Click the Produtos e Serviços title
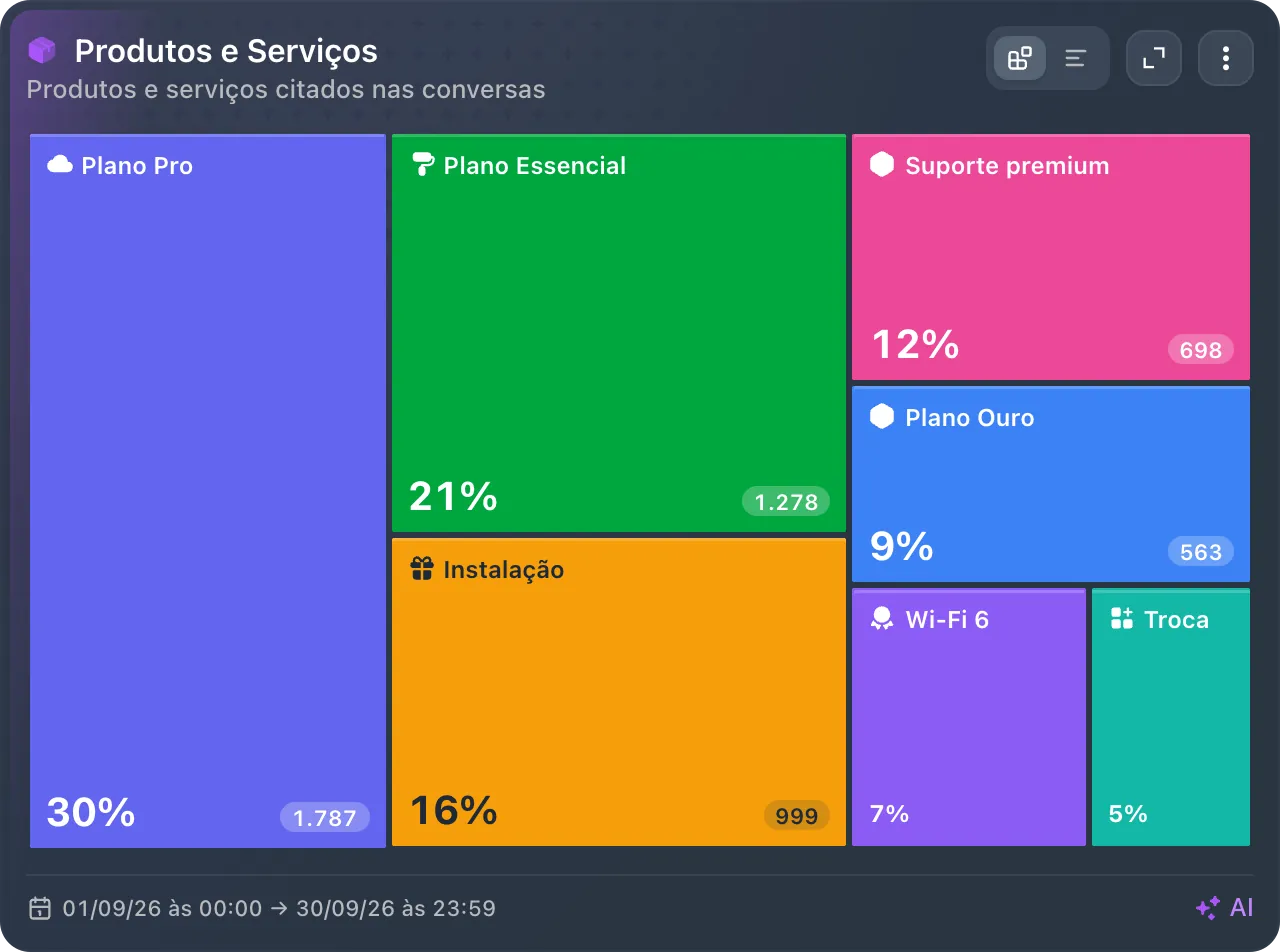 [x=226, y=51]
